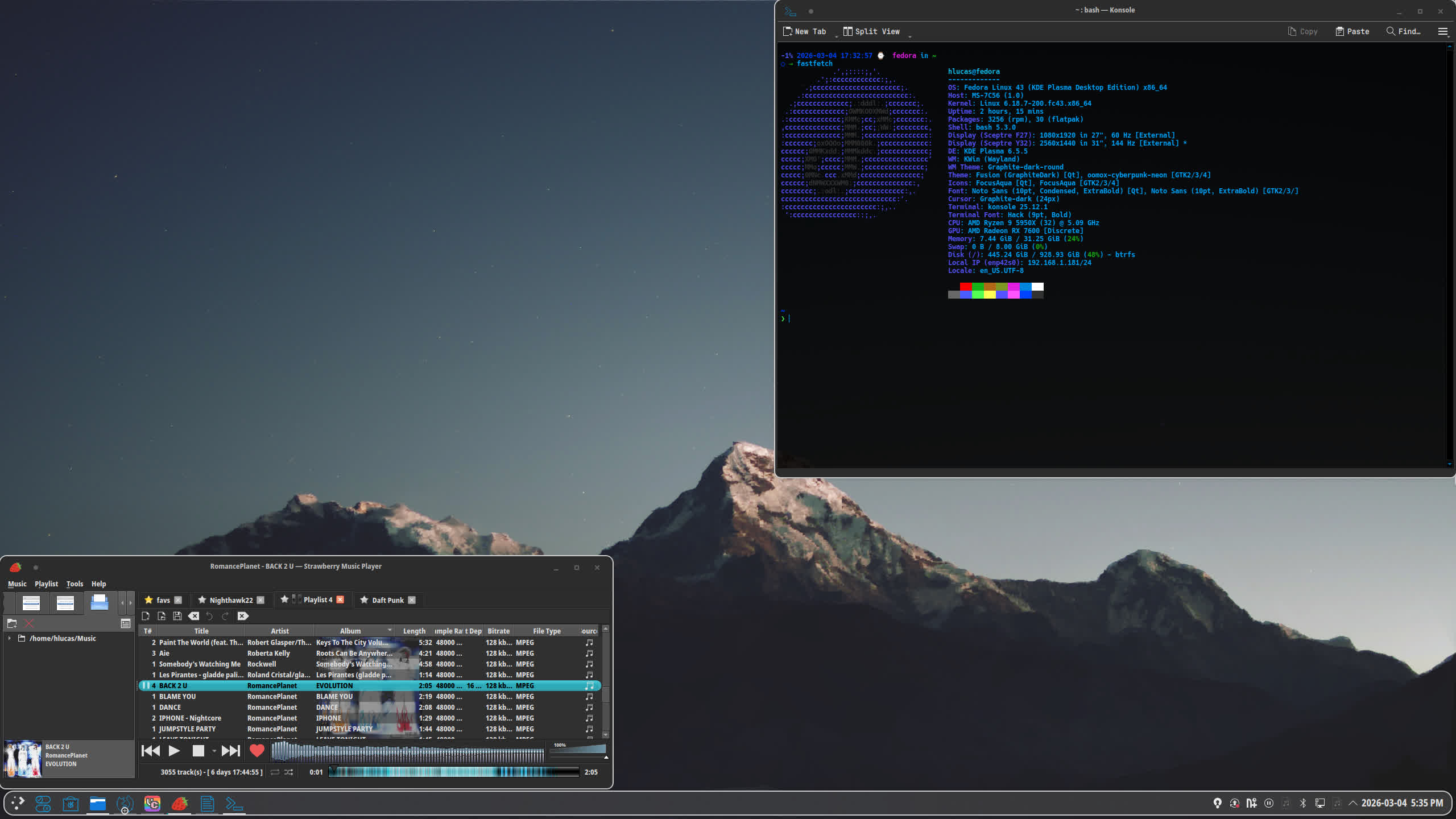Select the first sidebar panel tab icon
Image resolution: width=1456 pixels, height=819 pixels.
click(x=31, y=603)
